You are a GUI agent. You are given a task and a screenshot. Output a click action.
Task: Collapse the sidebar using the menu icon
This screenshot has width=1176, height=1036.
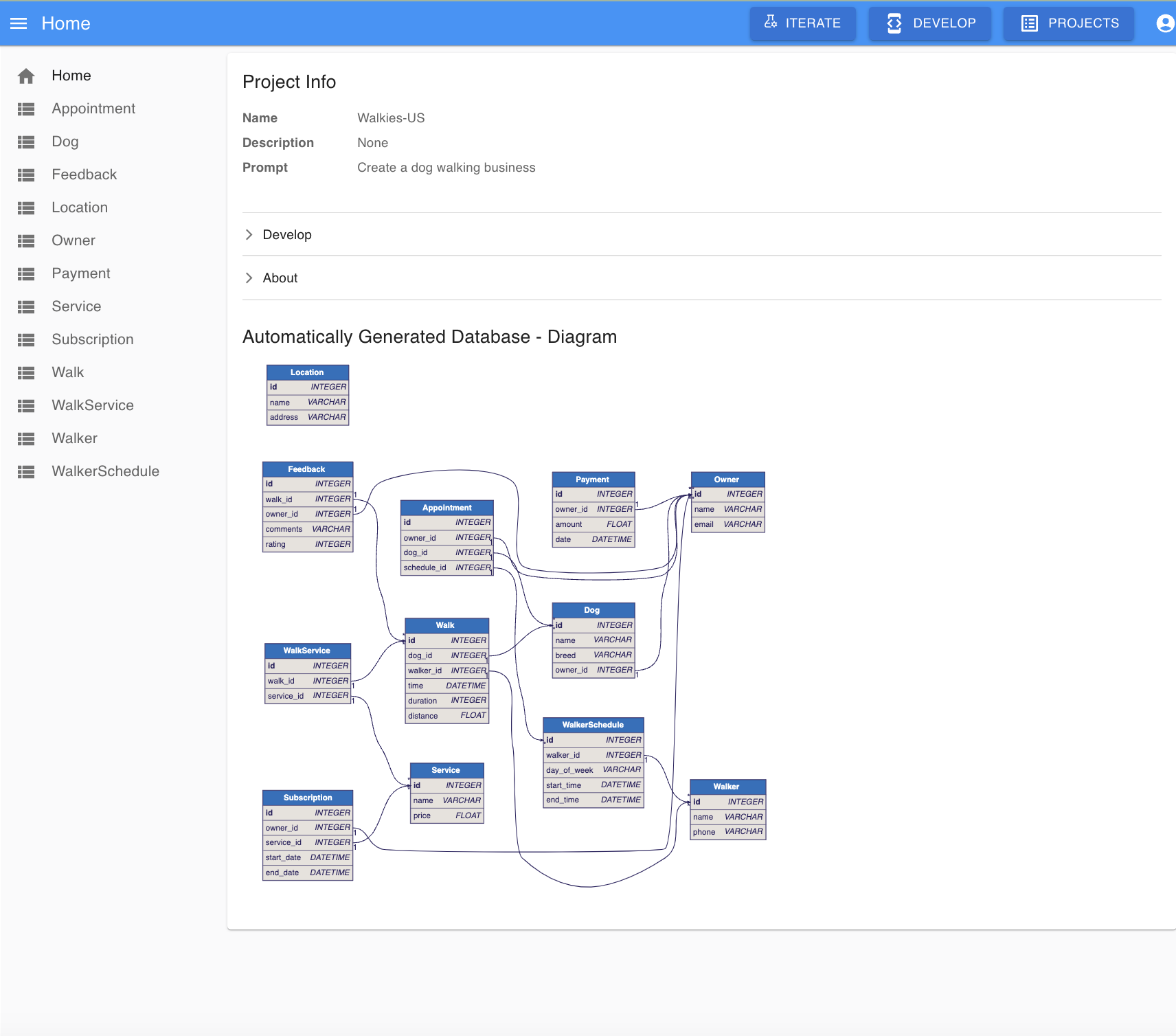(18, 23)
